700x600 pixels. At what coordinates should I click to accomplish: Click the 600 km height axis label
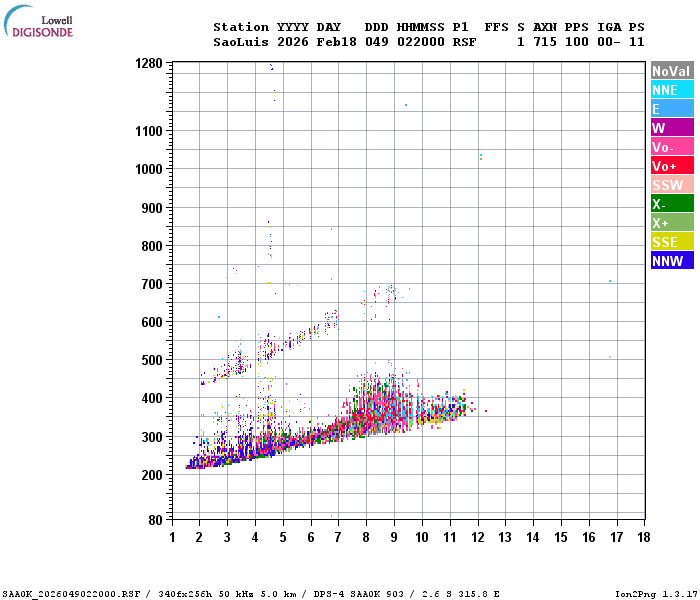pos(152,322)
